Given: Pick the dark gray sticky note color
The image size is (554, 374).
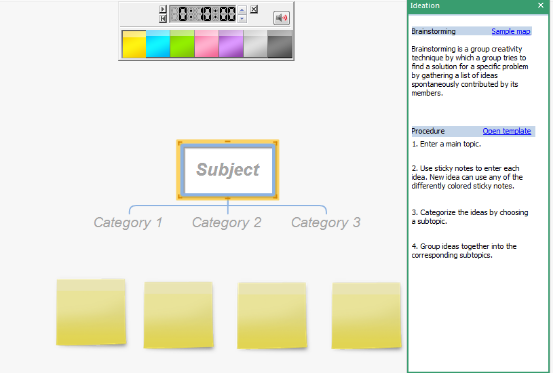Looking at the screenshot, I should tap(279, 44).
